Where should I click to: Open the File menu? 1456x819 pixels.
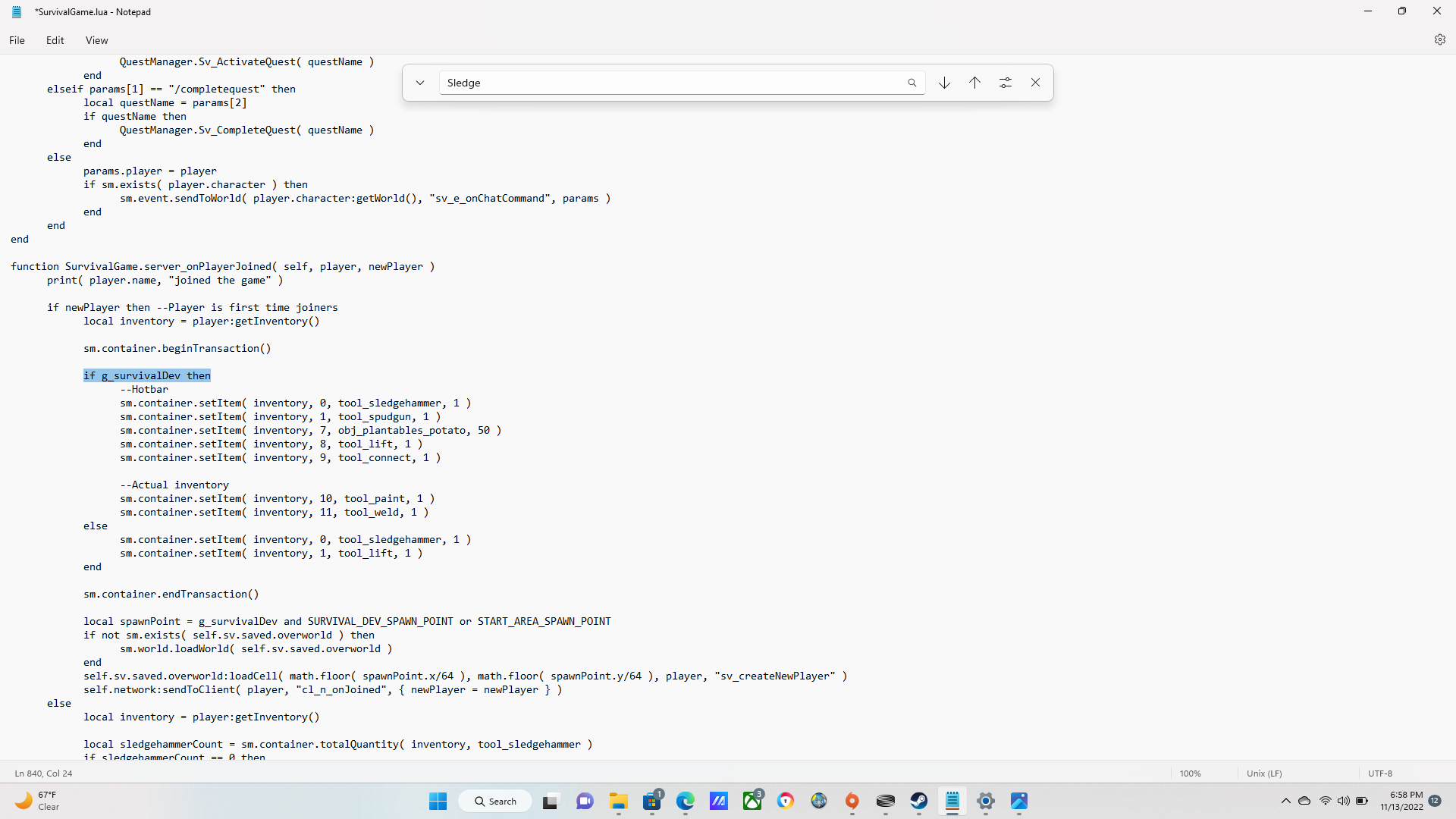(x=17, y=40)
